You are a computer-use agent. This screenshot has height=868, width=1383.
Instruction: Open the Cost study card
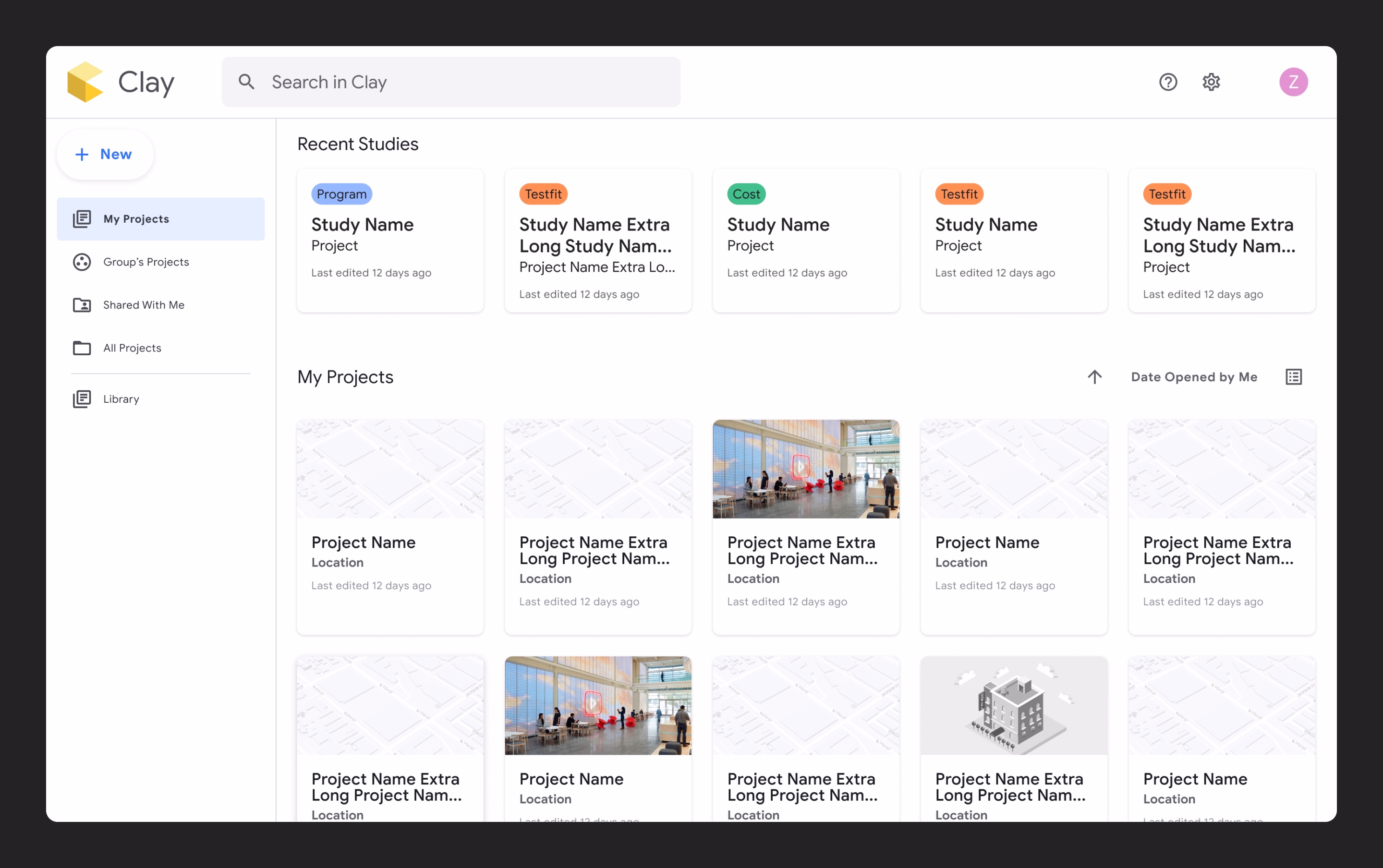805,241
